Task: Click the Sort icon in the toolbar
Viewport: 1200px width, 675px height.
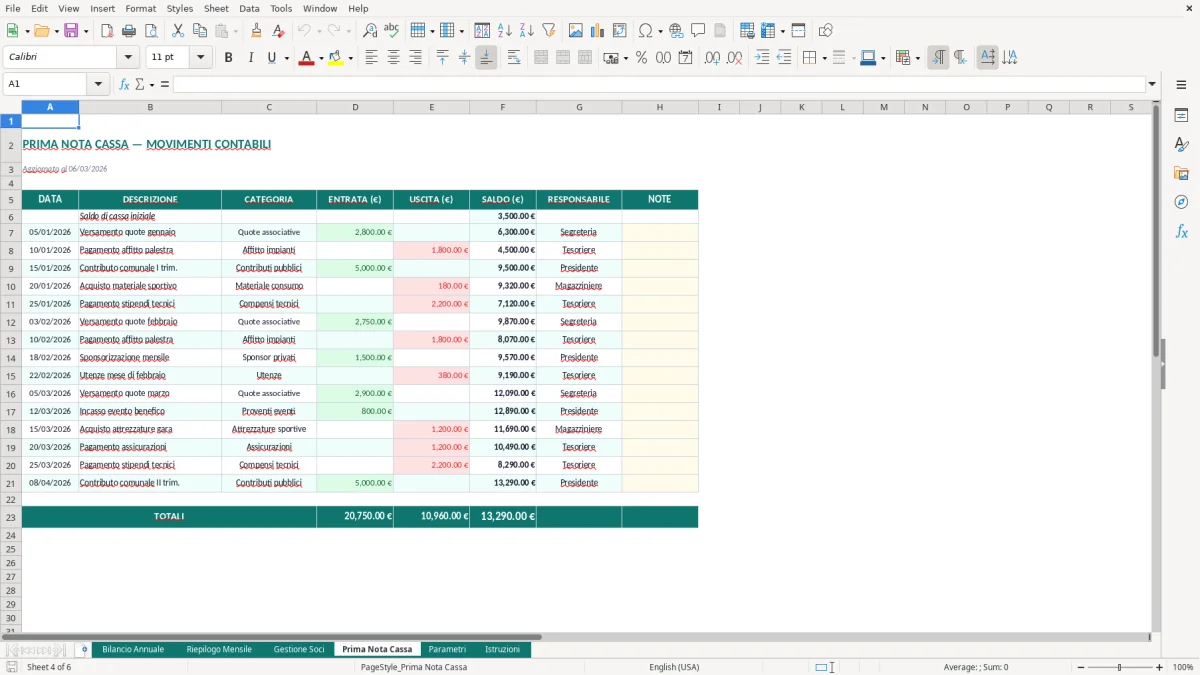Action: tap(482, 31)
